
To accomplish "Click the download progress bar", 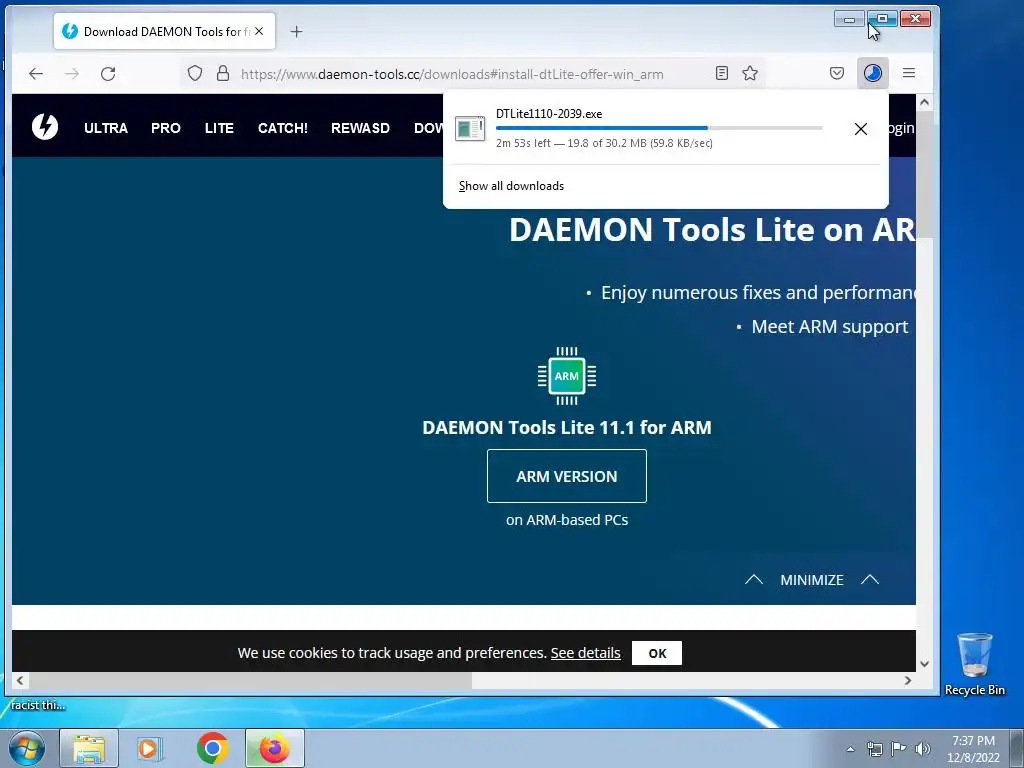I will pos(659,128).
